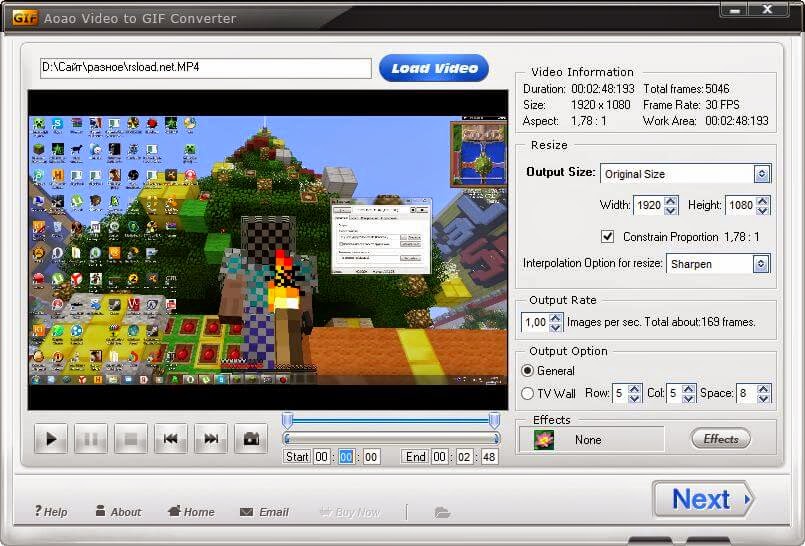Toggle the Constrain Proportion checkbox
This screenshot has width=805, height=546.
click(607, 237)
